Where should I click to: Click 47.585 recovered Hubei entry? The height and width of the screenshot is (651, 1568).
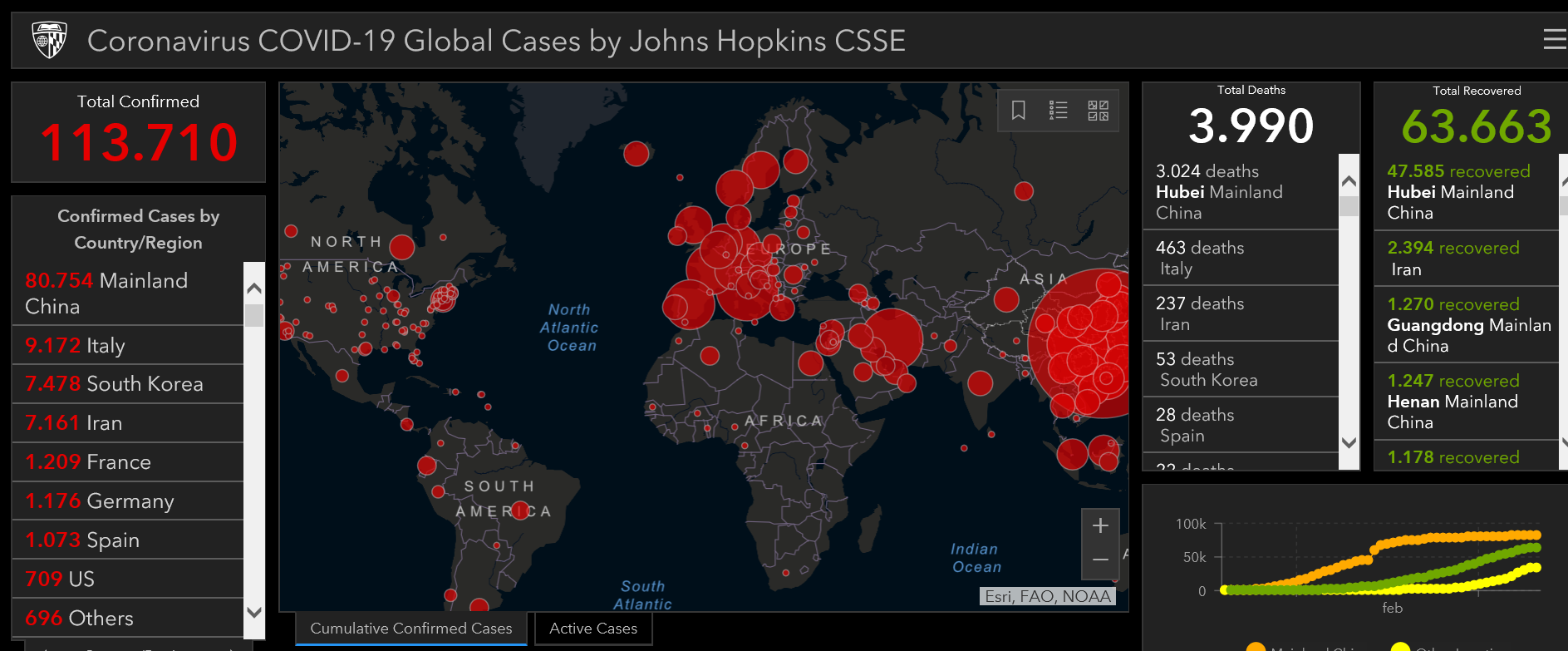1467,192
